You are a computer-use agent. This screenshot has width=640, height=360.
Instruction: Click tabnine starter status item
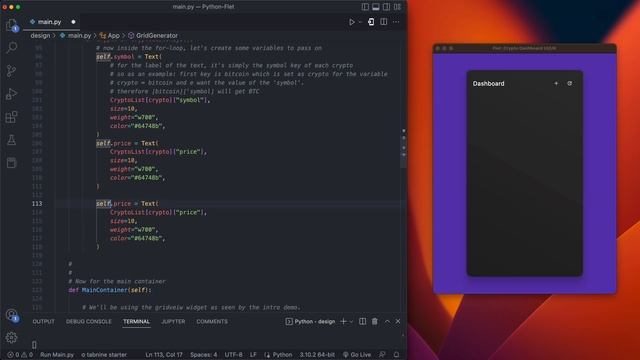click(x=104, y=355)
